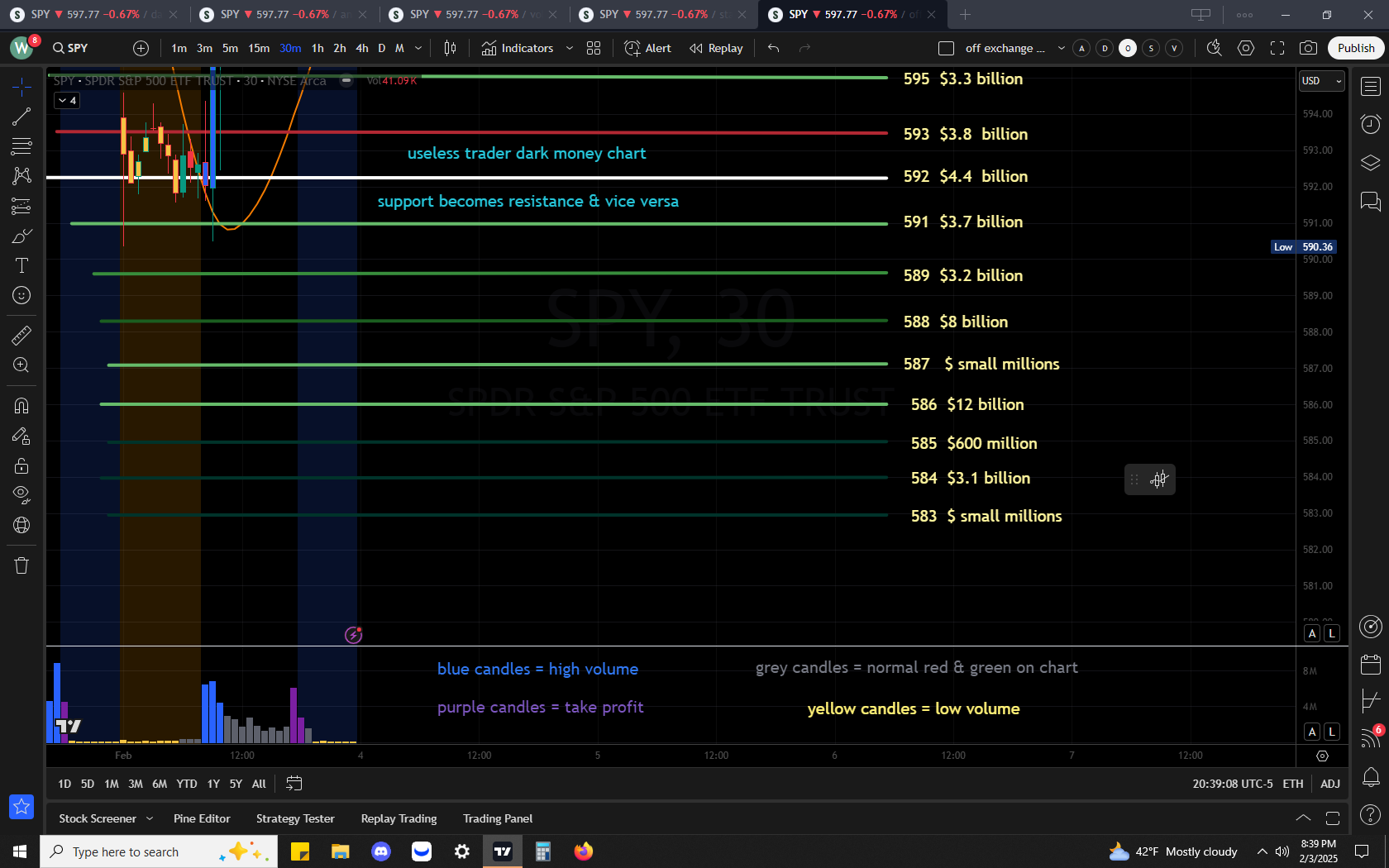Screen dimensions: 1389x868
Task: Expand the time interval dropdown arrow
Action: click(418, 48)
